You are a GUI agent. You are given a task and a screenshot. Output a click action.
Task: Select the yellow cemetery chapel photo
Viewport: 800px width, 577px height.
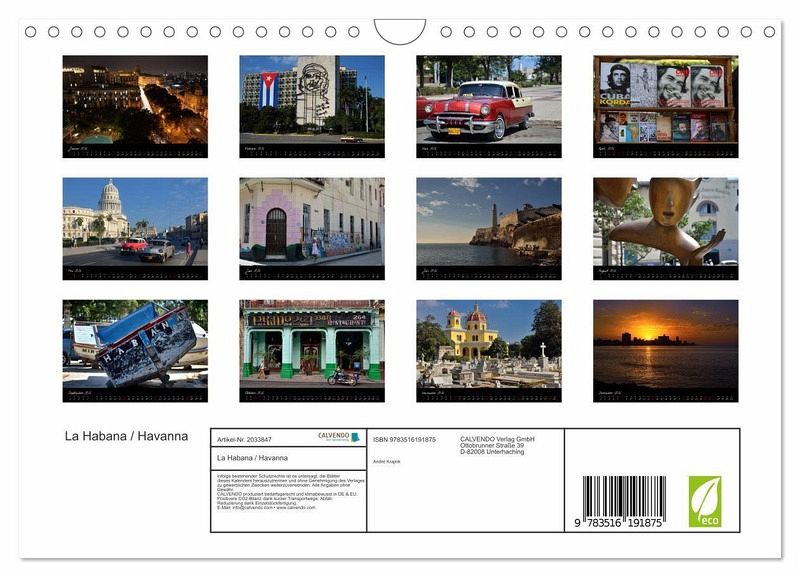(x=489, y=351)
